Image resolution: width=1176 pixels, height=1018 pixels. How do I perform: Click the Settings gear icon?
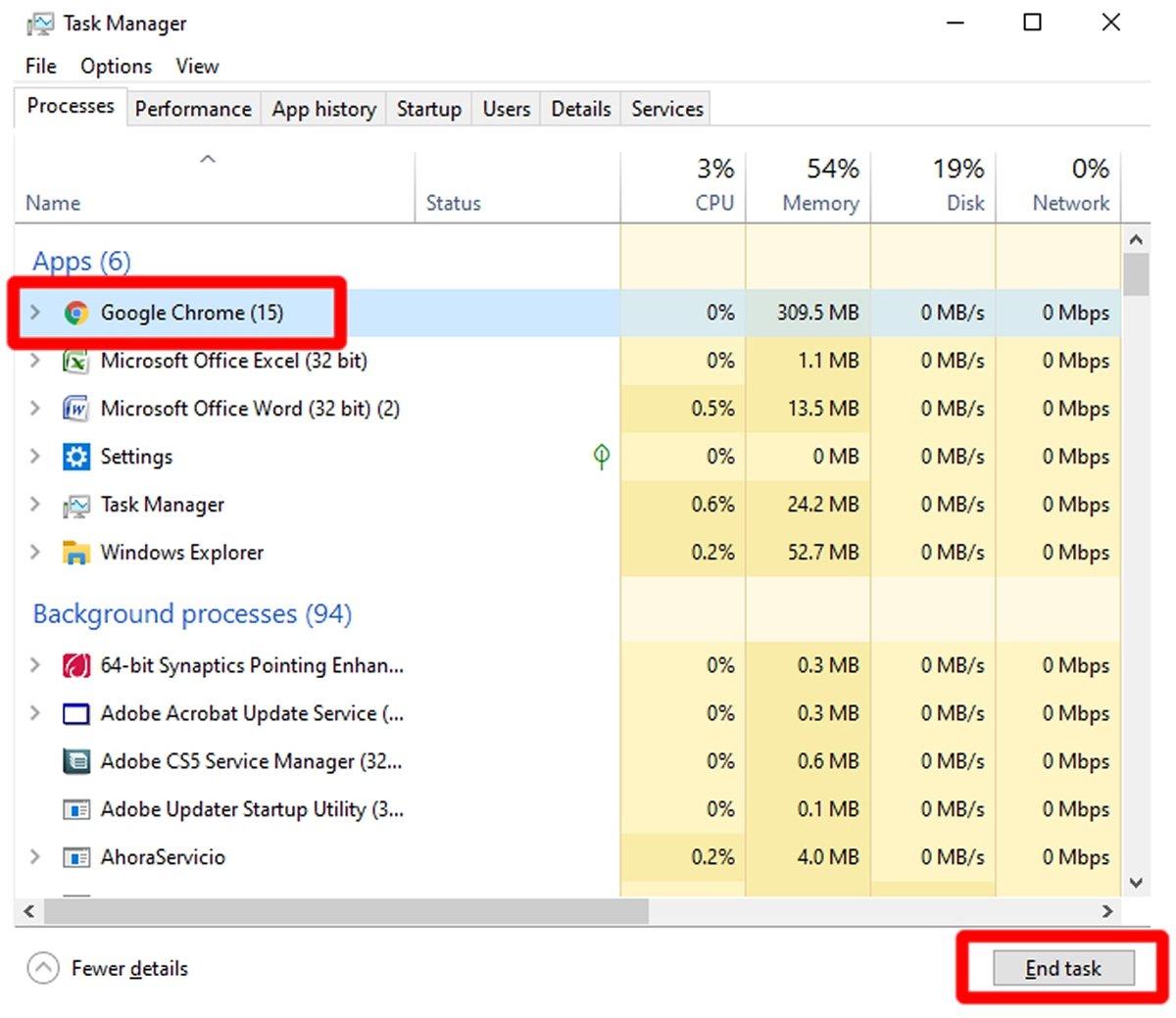pyautogui.click(x=75, y=457)
